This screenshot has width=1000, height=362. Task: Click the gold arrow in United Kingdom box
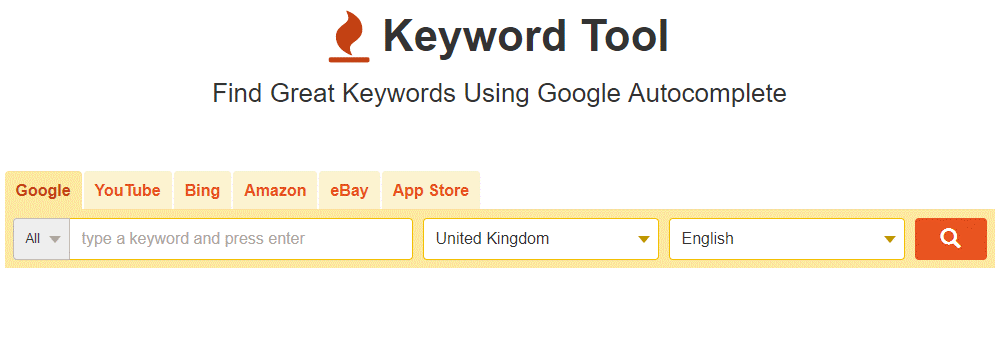coord(643,240)
